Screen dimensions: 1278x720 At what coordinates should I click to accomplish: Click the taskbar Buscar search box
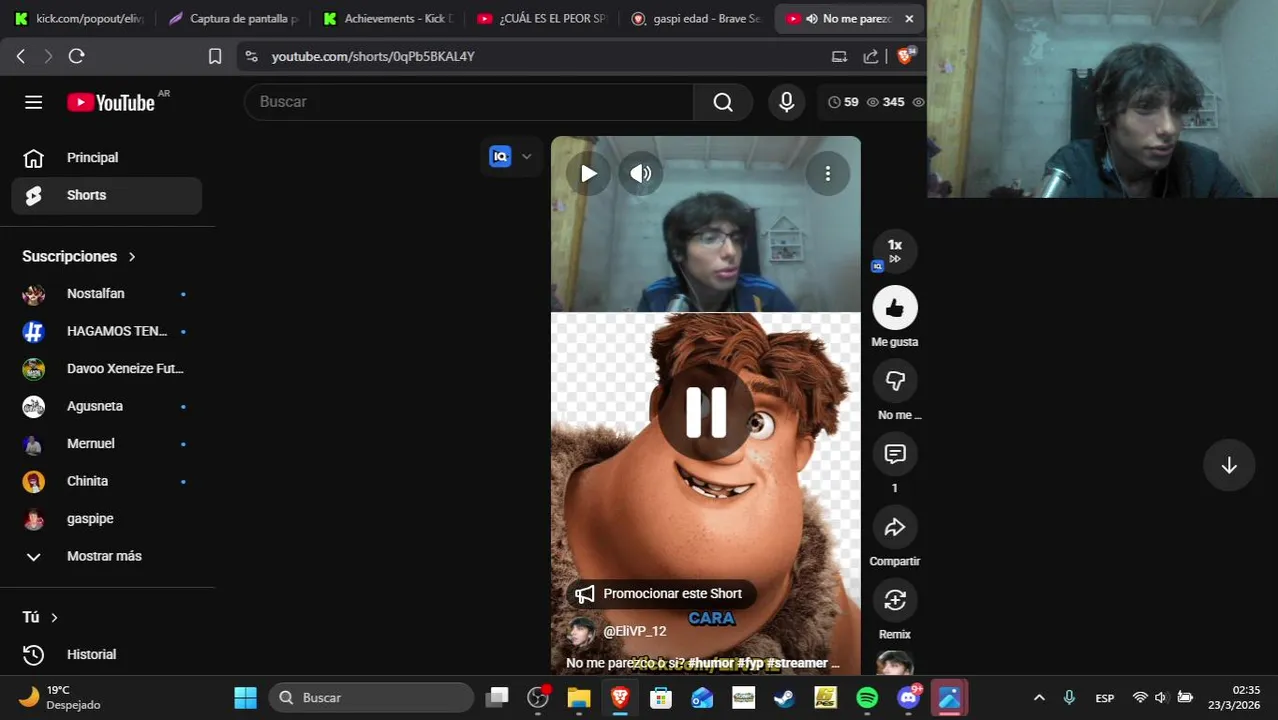coord(371,697)
